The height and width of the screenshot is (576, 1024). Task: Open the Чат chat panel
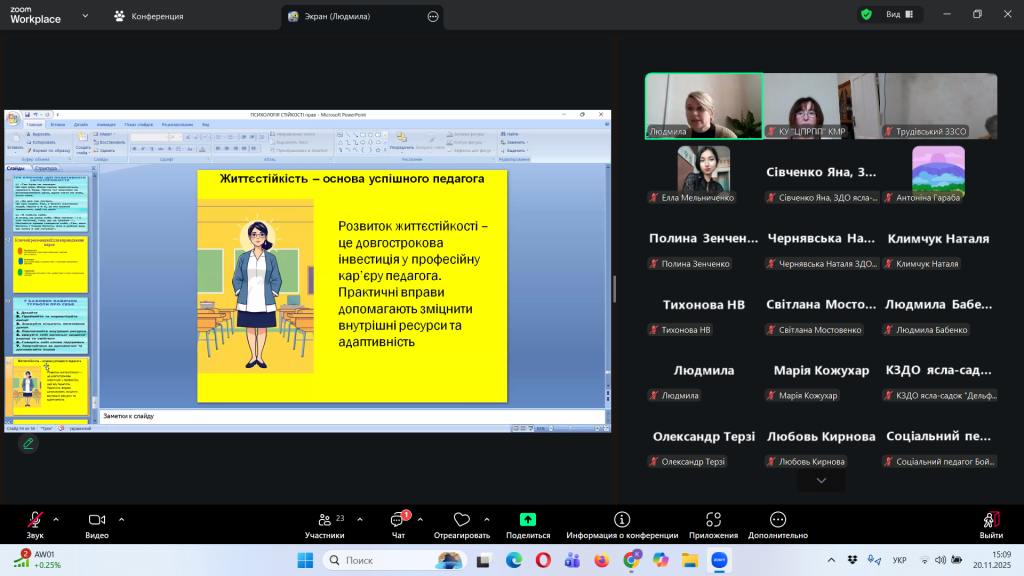click(x=398, y=520)
